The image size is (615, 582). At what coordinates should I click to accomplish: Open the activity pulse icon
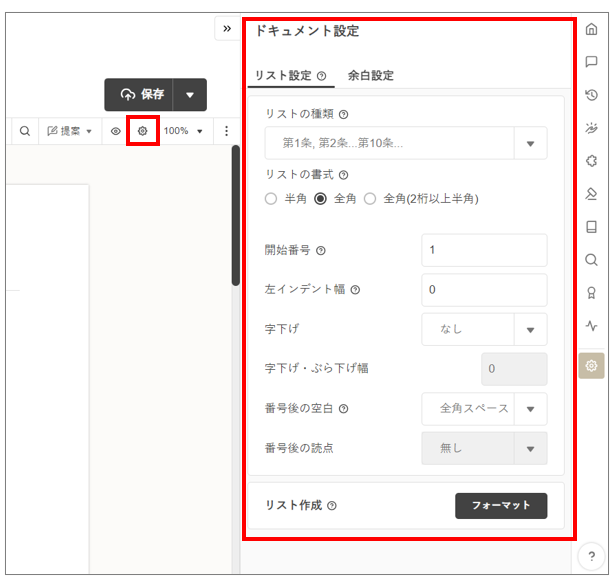click(x=591, y=326)
